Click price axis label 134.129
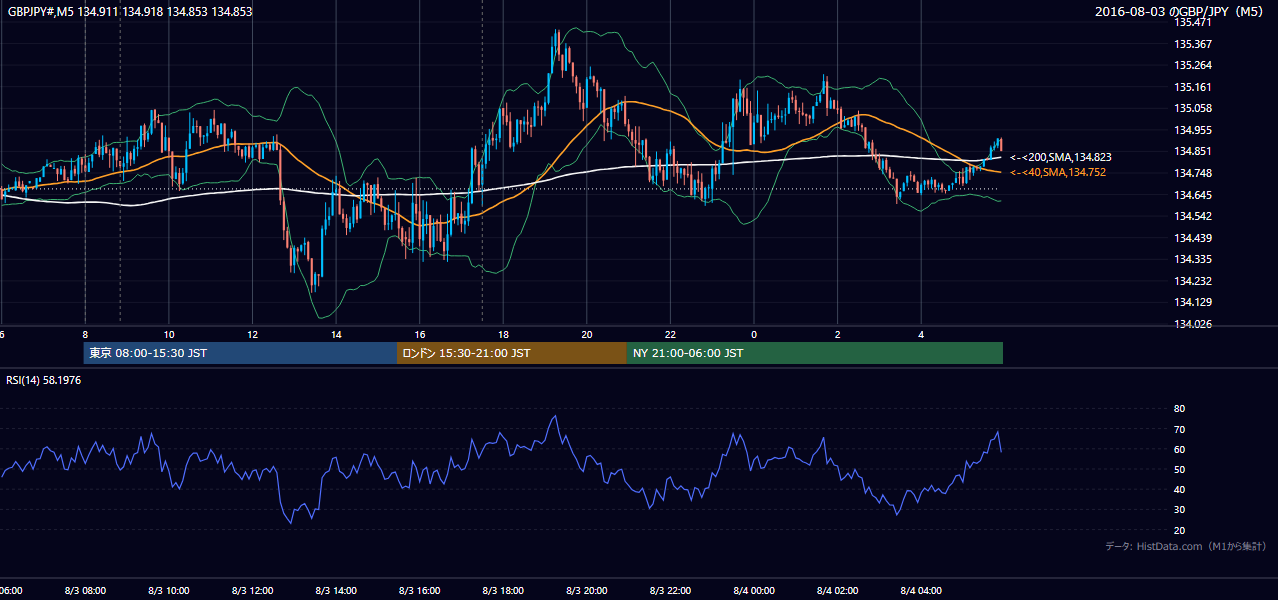 pyautogui.click(x=1192, y=302)
